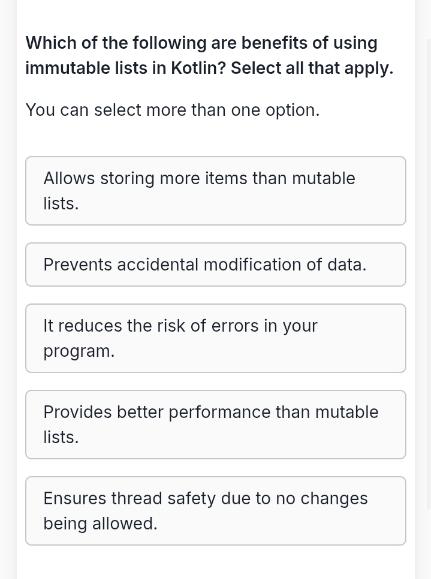
Task: Choose 'It reduces the risk of errors' answer
Action: (x=215, y=338)
